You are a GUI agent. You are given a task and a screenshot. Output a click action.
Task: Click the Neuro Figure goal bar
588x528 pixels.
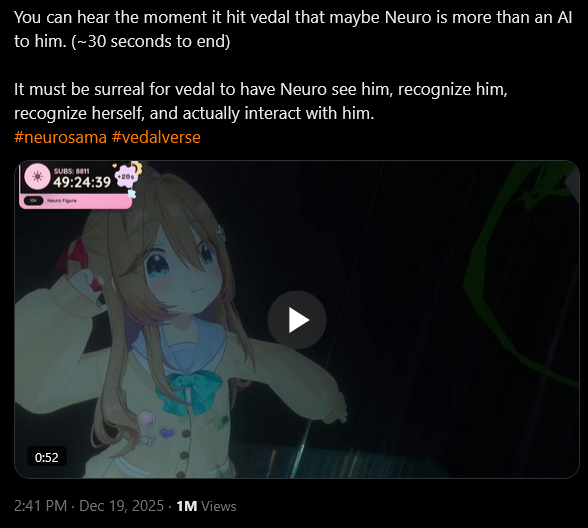76,201
